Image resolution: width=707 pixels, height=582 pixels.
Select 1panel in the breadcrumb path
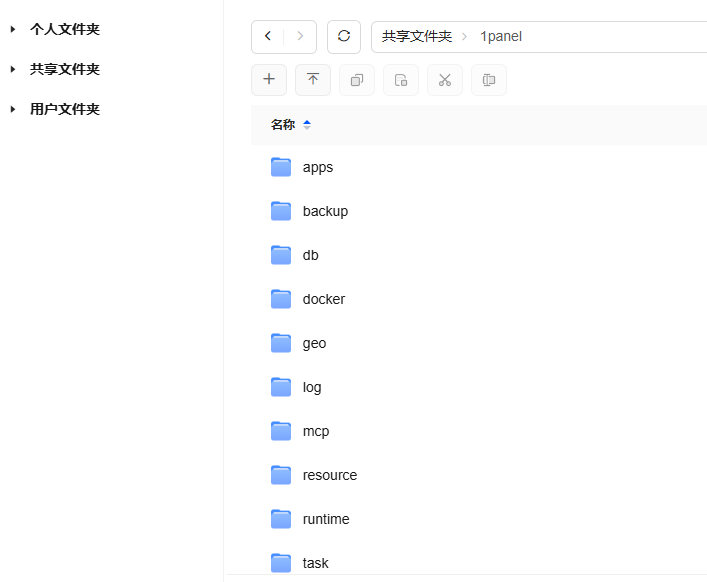501,36
